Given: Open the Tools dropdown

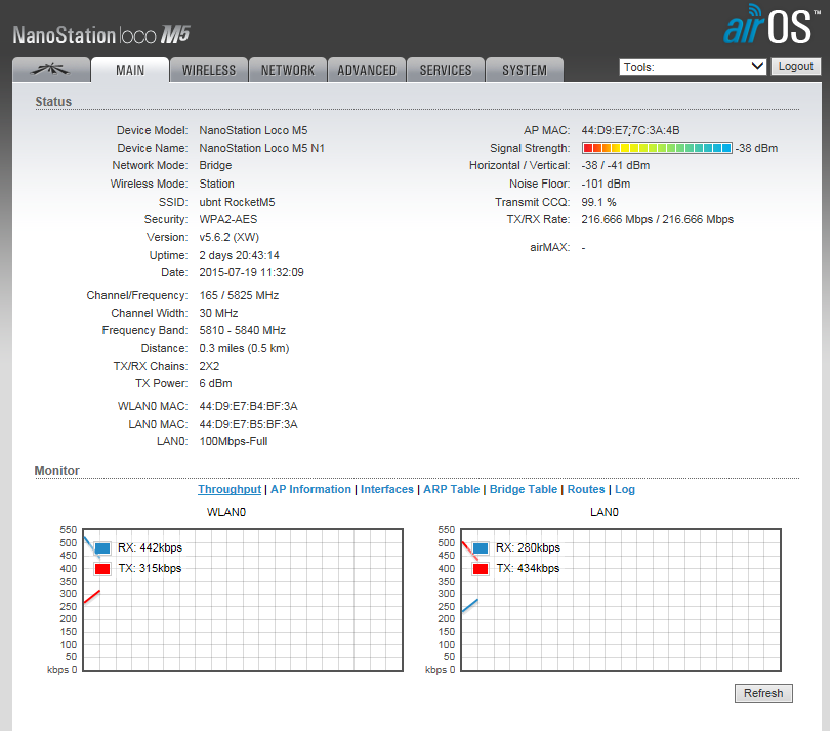Looking at the screenshot, I should tap(692, 67).
